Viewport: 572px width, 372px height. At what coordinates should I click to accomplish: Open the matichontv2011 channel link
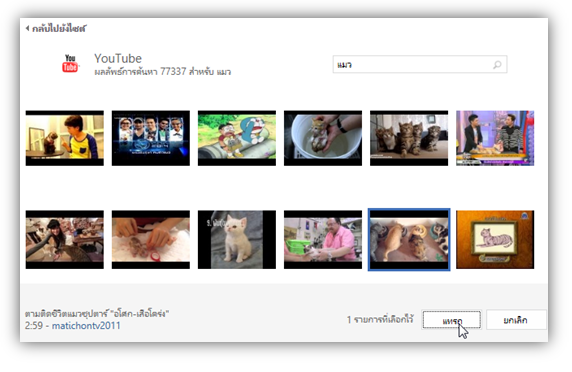click(86, 325)
